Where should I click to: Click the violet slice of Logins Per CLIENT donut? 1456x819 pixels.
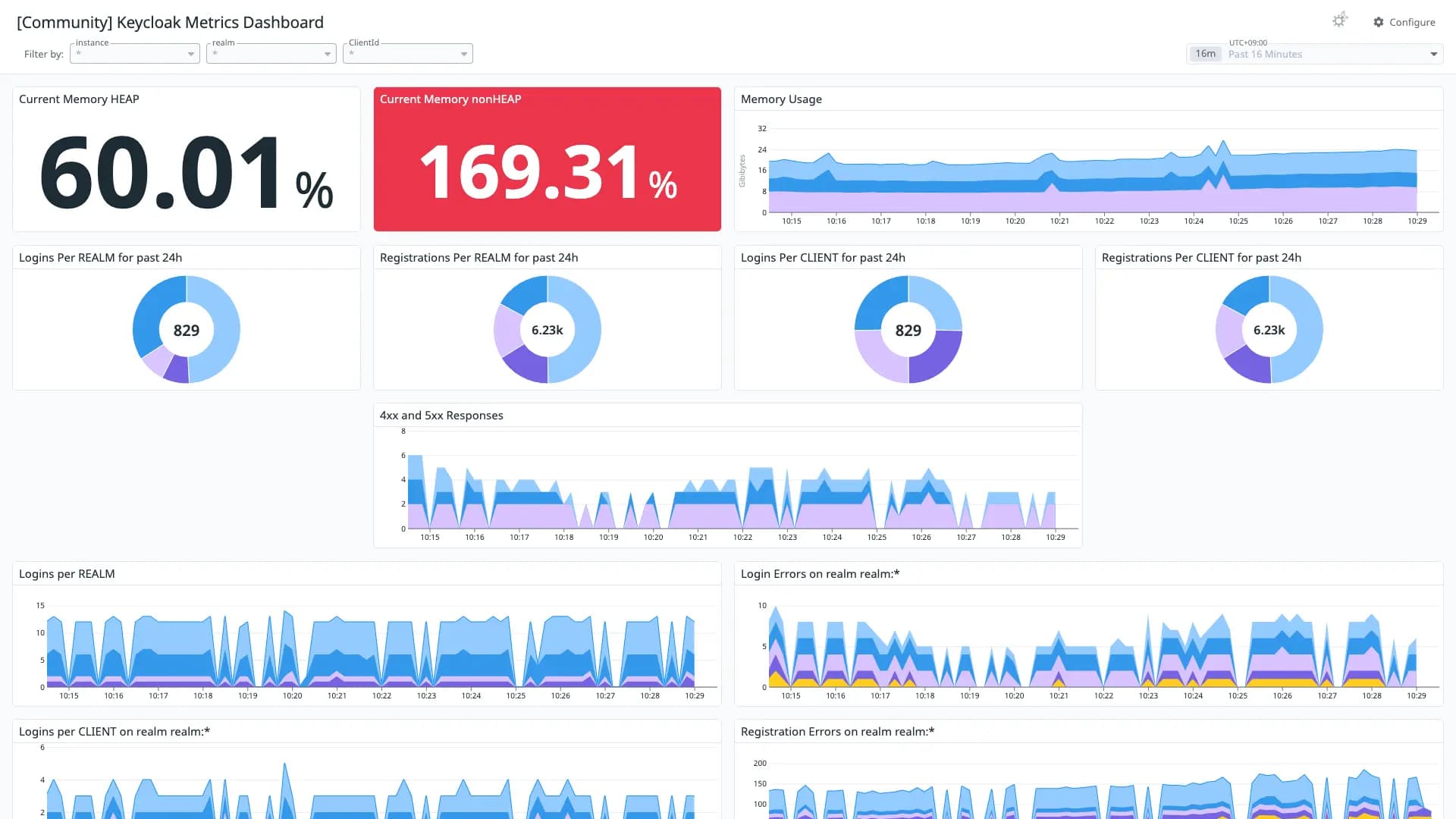tap(935, 355)
